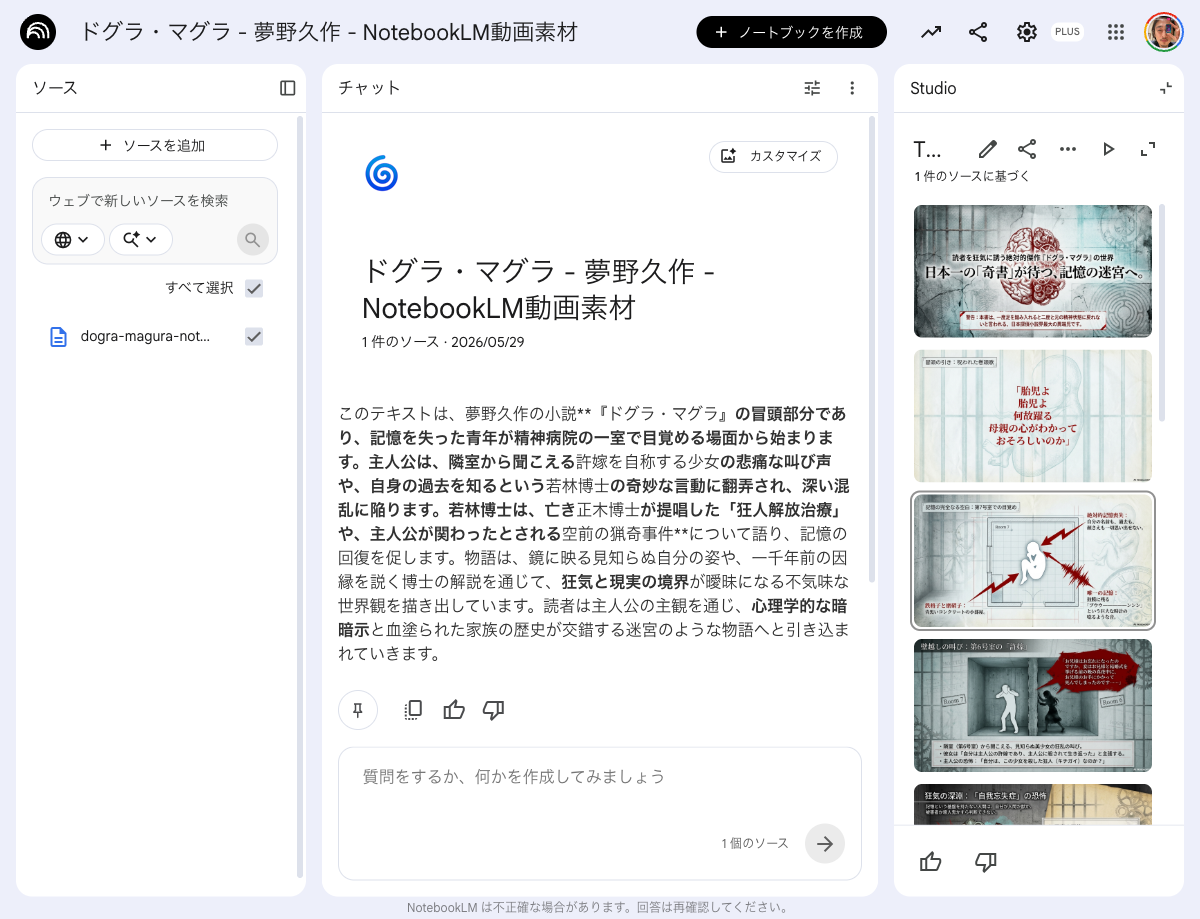Open the analytics trend icon
This screenshot has height=919, width=1200.
point(931,32)
